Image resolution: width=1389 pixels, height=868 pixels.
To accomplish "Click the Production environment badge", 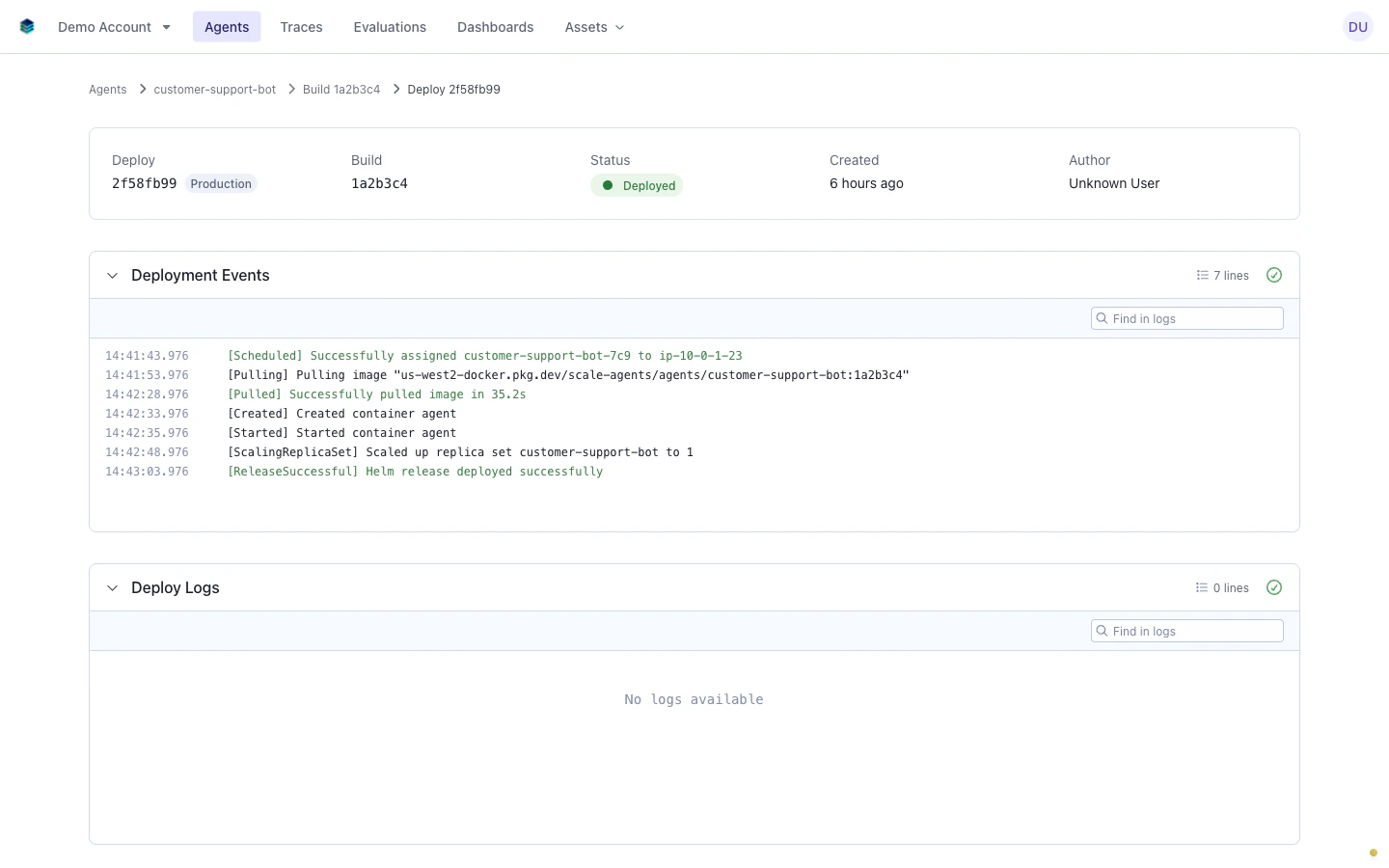I will (x=221, y=184).
